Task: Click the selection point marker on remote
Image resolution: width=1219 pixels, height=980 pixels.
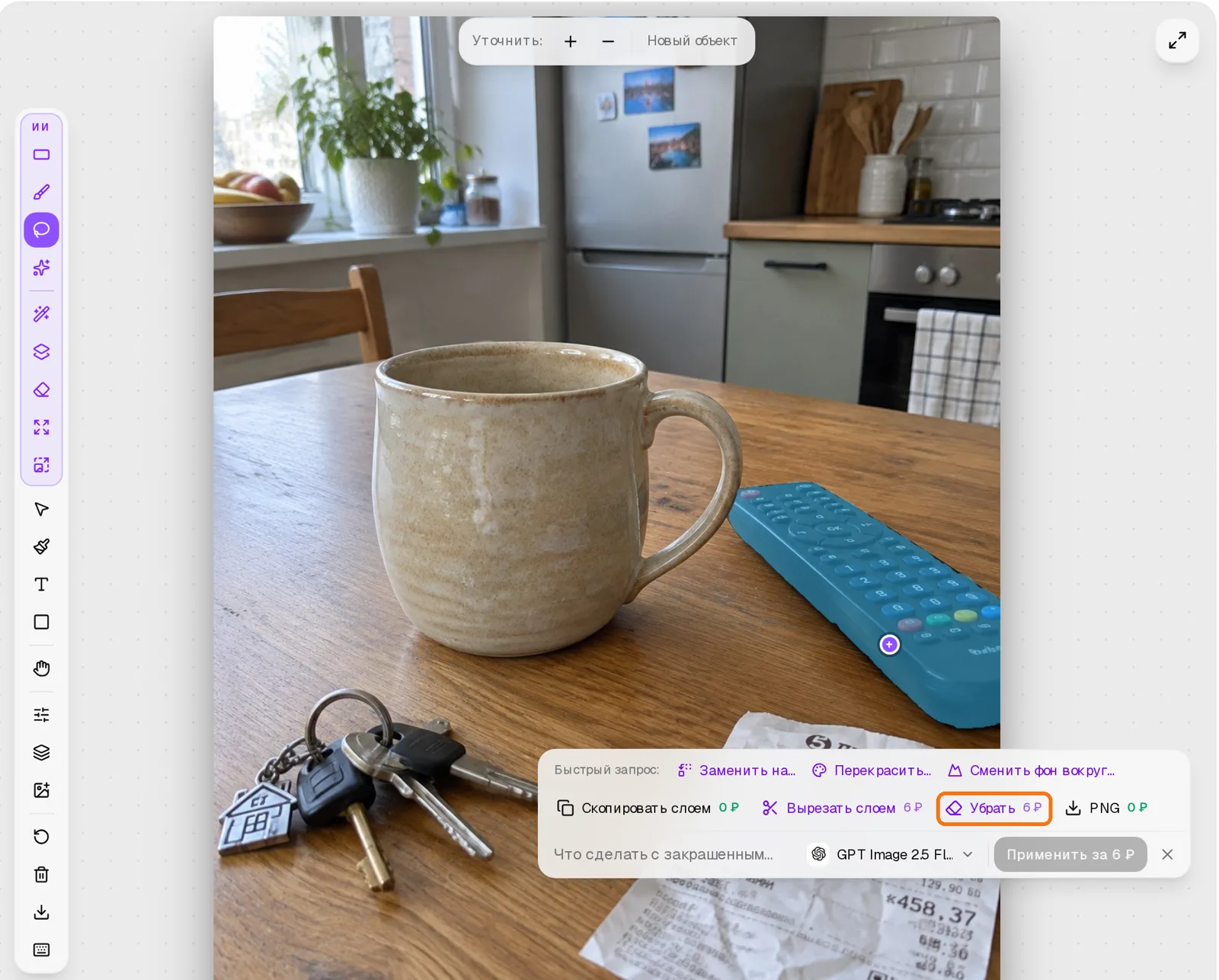Action: coord(889,645)
